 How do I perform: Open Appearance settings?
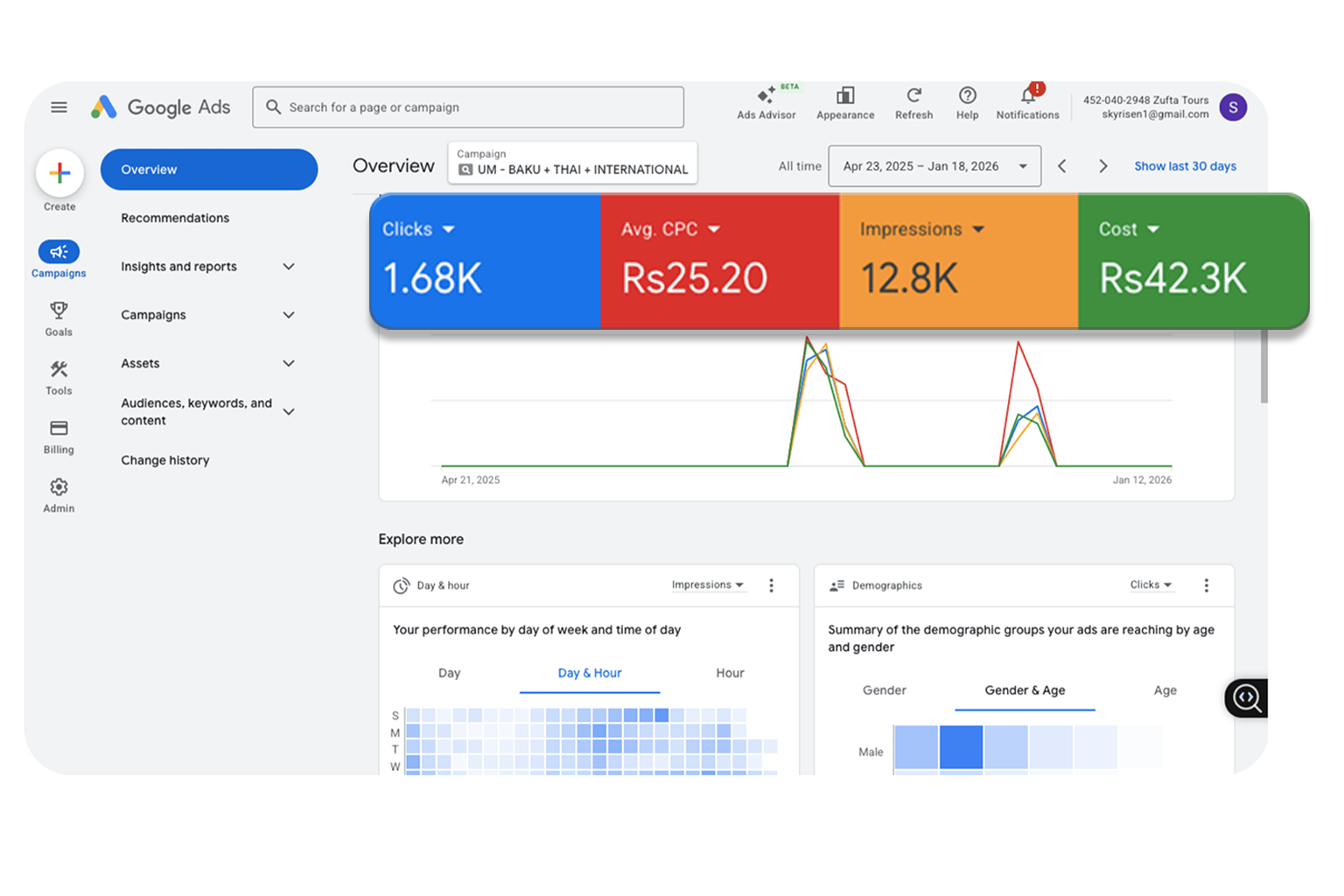(x=845, y=102)
